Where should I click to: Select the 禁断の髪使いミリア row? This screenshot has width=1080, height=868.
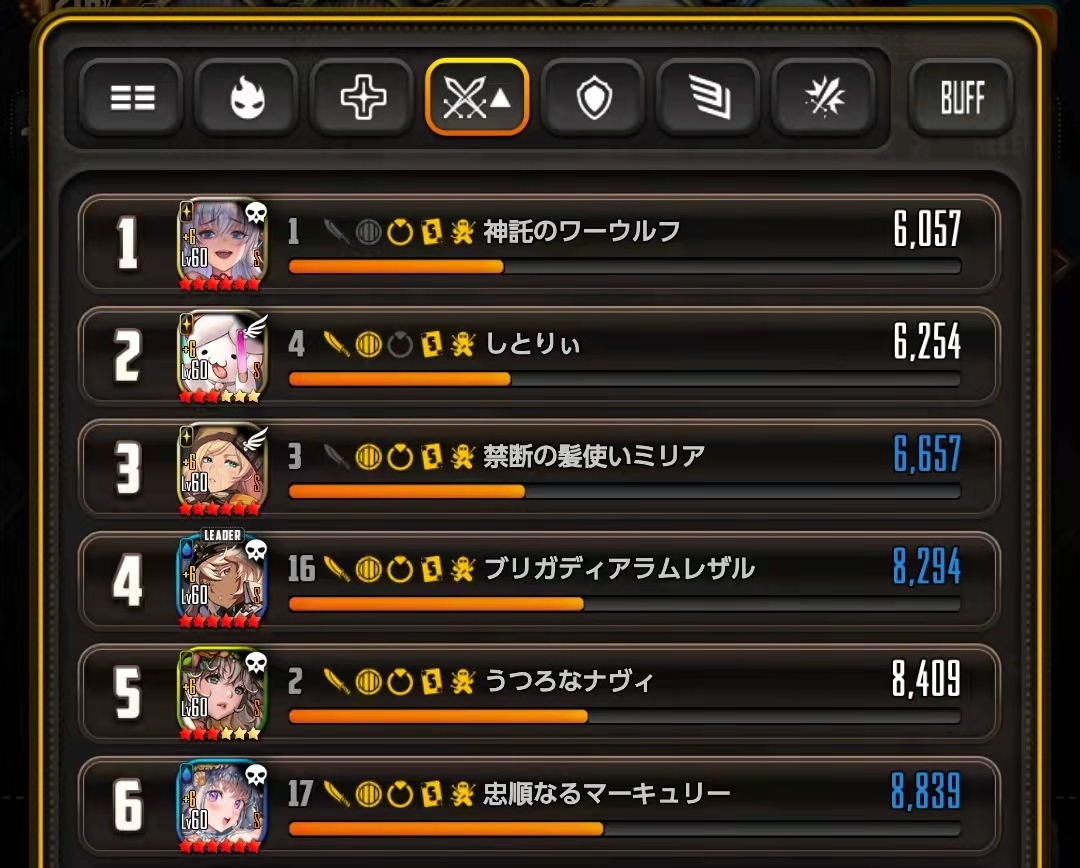pos(539,468)
